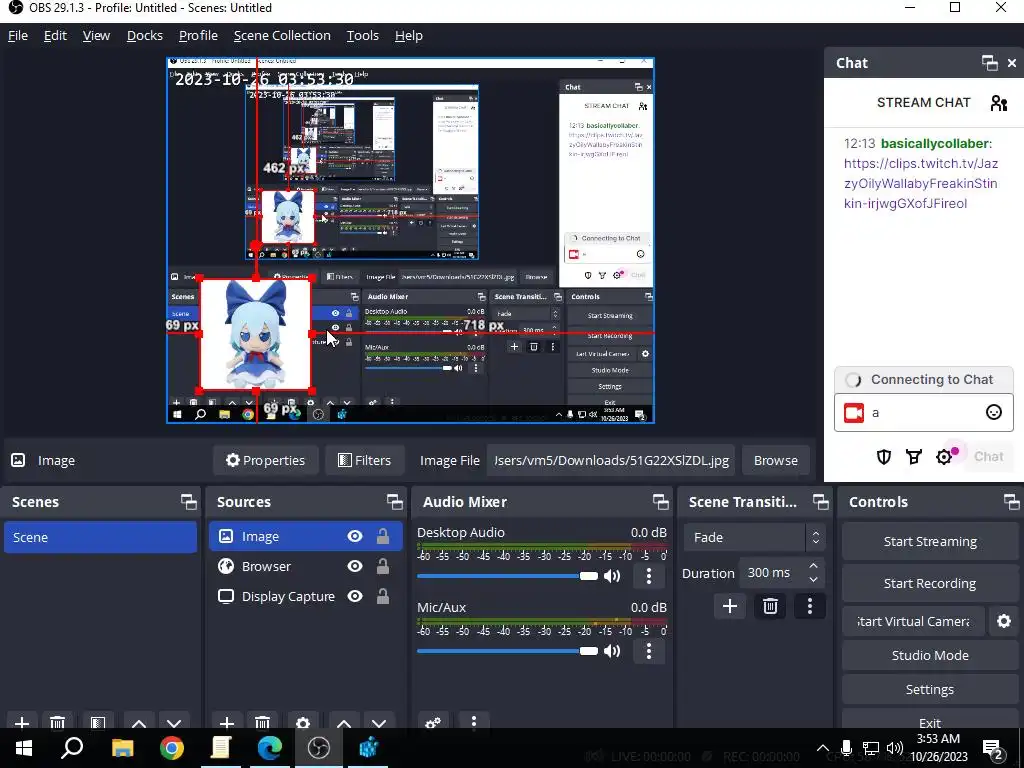Open Mic/Aux options three-dot menu
Viewport: 1024px width, 768px height.
pyautogui.click(x=648, y=651)
